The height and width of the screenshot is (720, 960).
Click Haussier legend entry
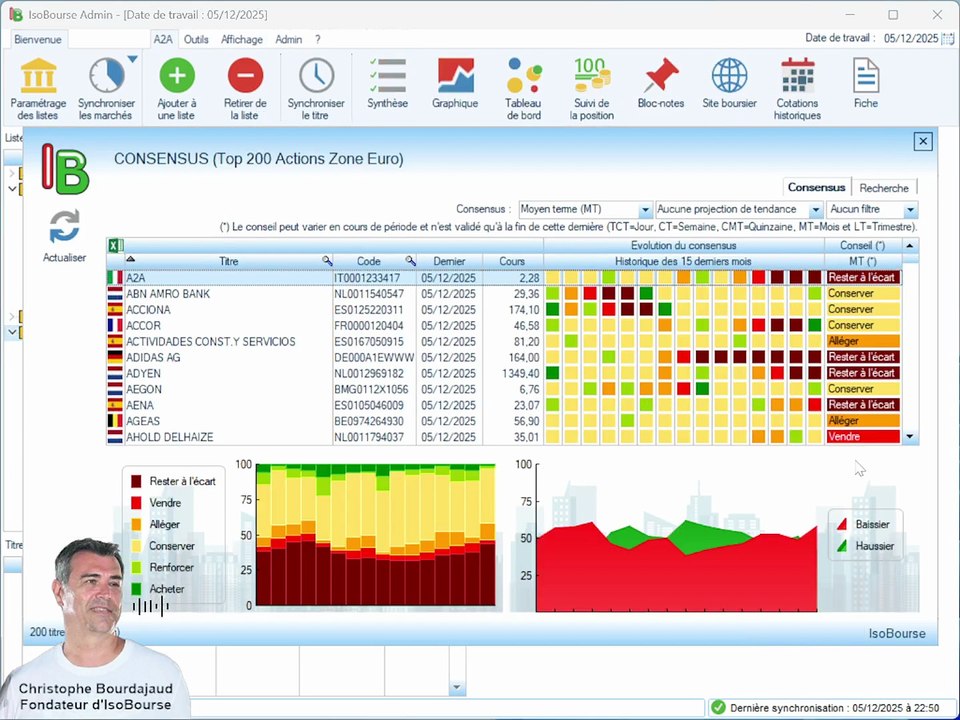click(865, 546)
